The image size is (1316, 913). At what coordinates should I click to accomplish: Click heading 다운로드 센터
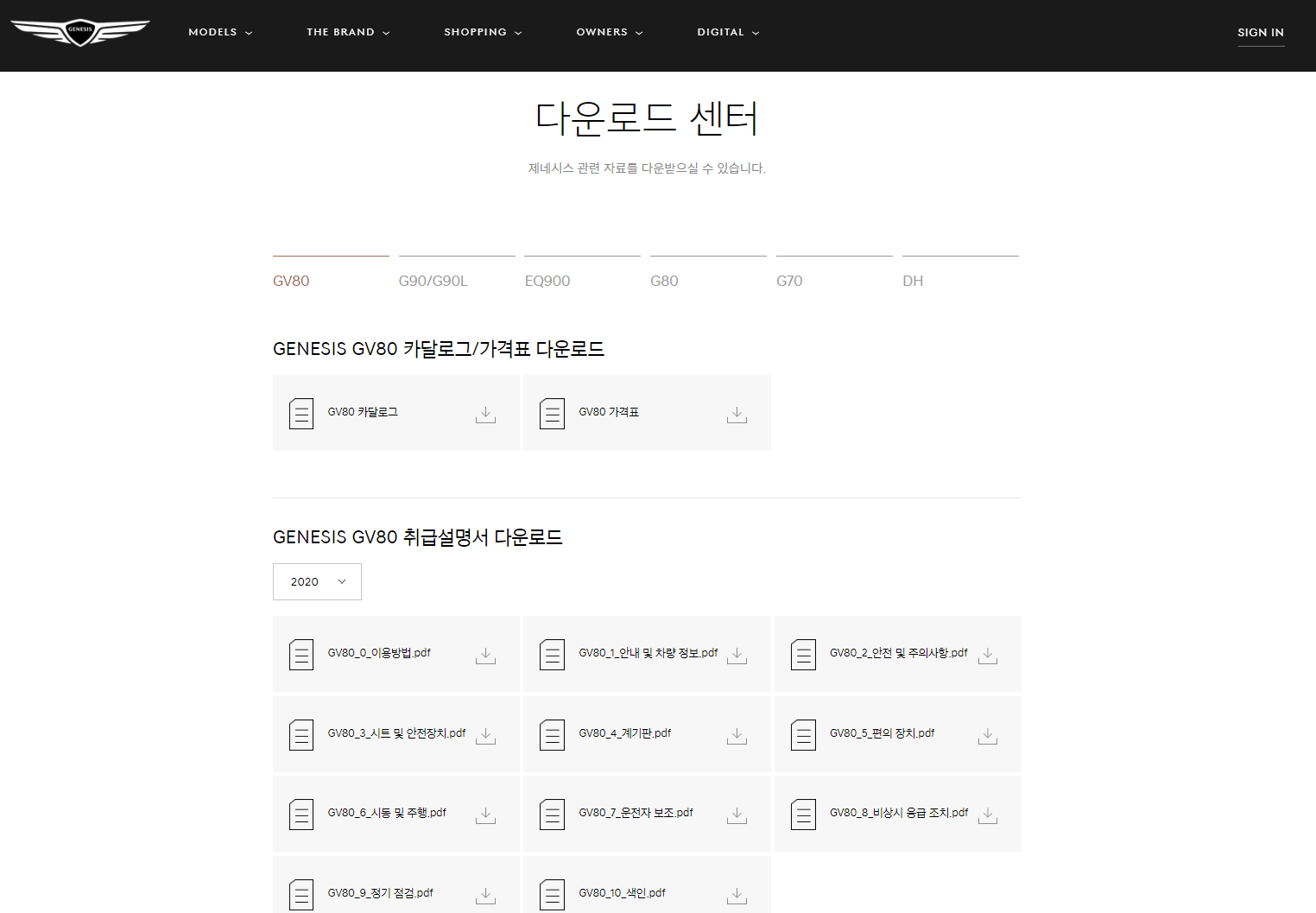pos(647,118)
